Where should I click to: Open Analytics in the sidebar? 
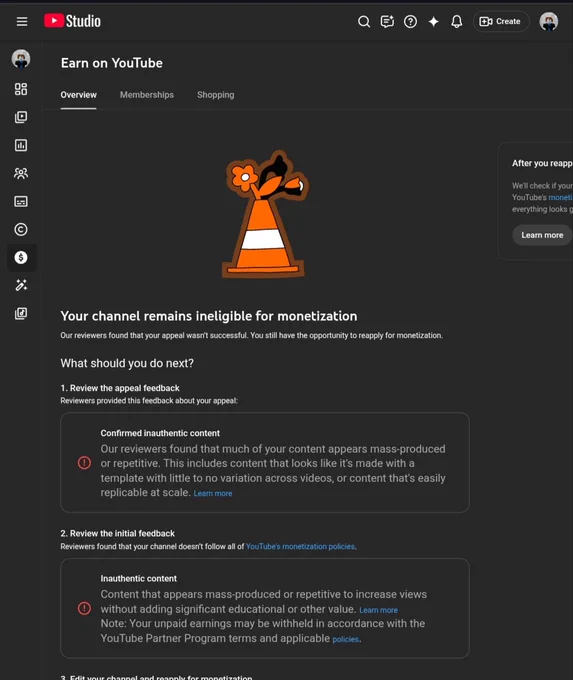[21, 145]
